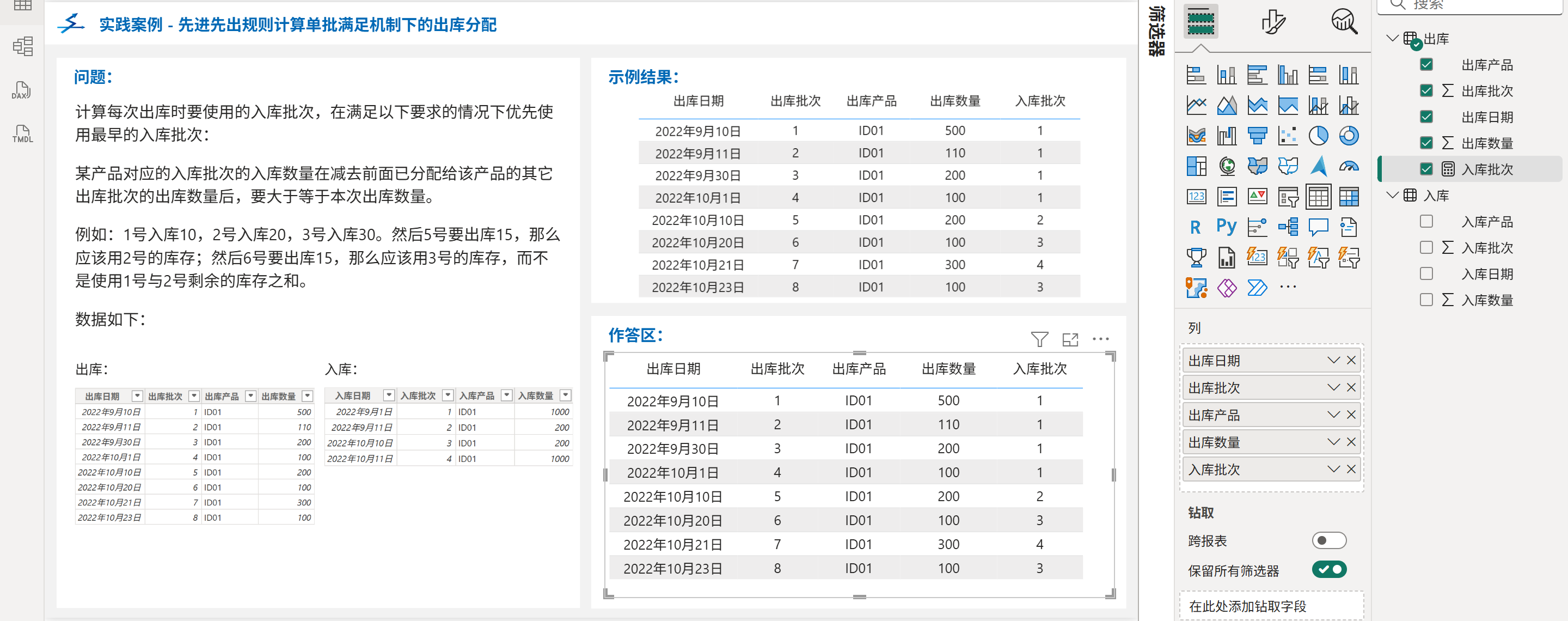Viewport: 1568px width, 621px height.
Task: Uncheck the 出库日期 field checkbox
Action: tap(1425, 117)
